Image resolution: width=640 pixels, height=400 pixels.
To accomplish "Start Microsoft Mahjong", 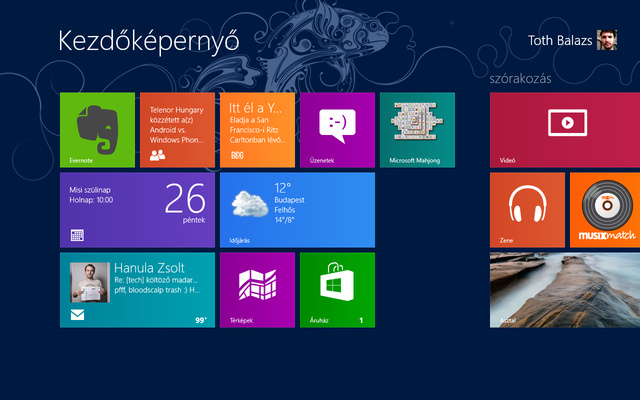I will pos(417,130).
